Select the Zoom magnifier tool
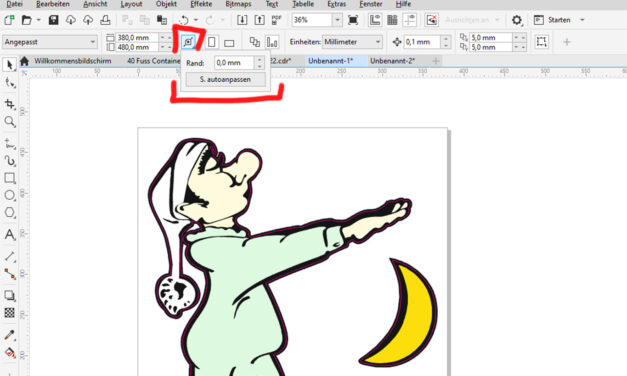 click(10, 122)
